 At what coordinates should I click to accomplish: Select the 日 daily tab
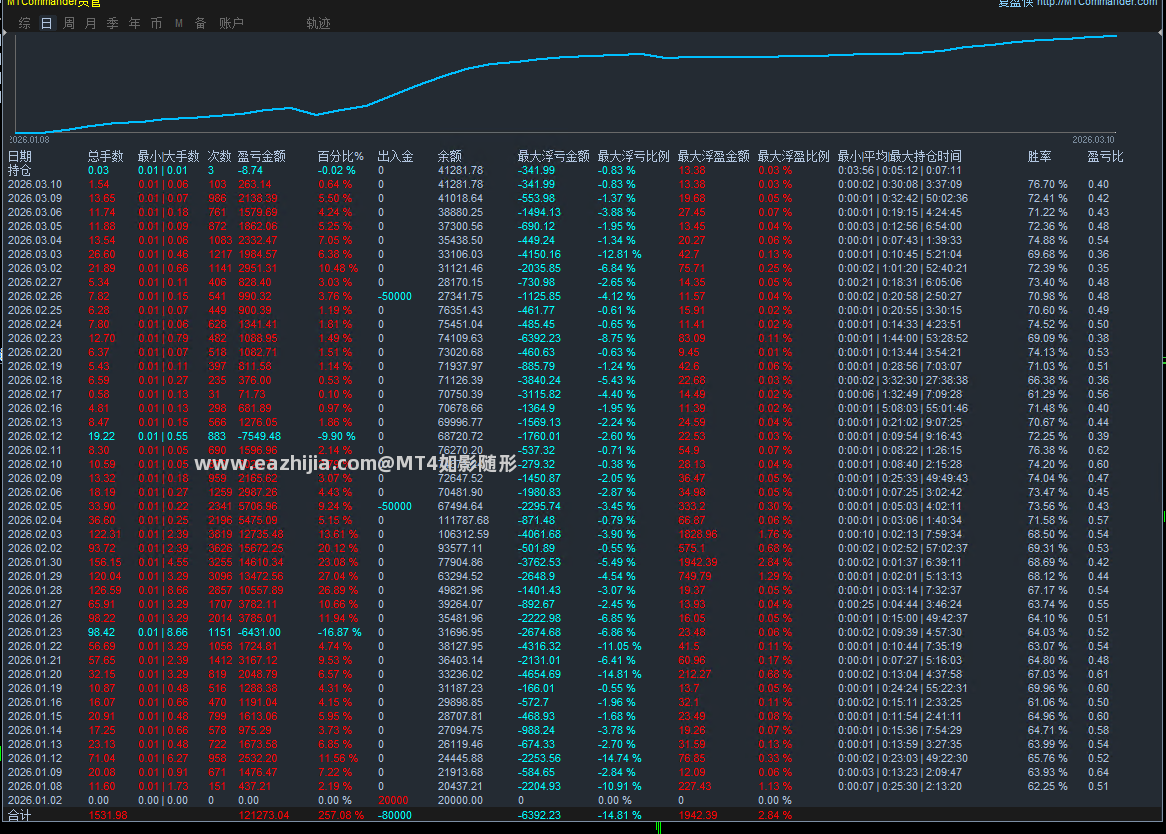(46, 24)
